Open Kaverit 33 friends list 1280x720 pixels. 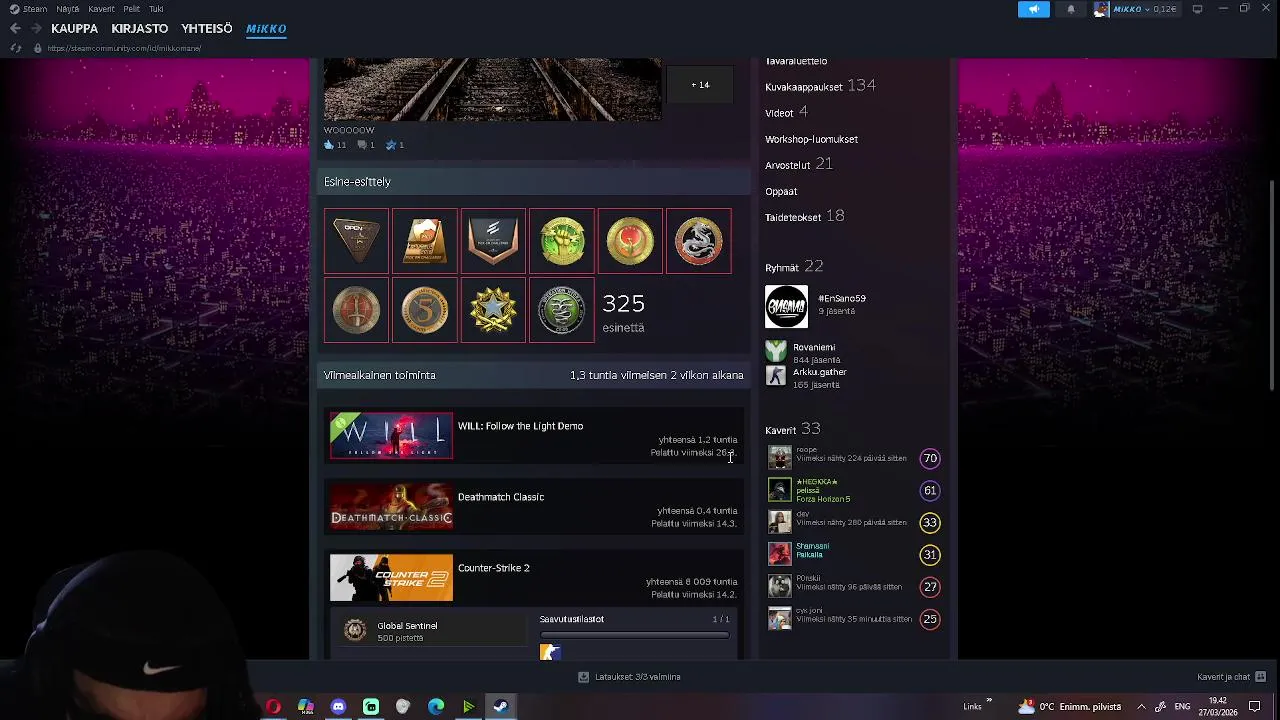pyautogui.click(x=792, y=429)
